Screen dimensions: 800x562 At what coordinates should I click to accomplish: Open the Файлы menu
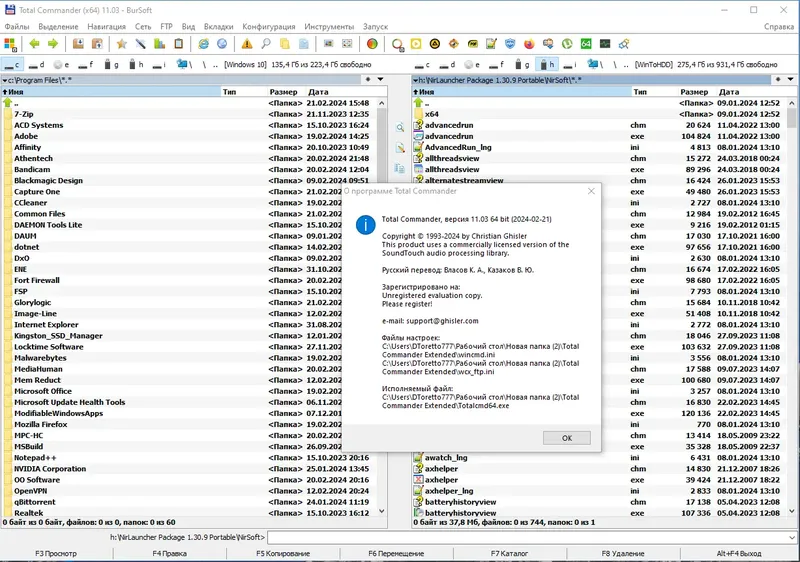tap(17, 27)
